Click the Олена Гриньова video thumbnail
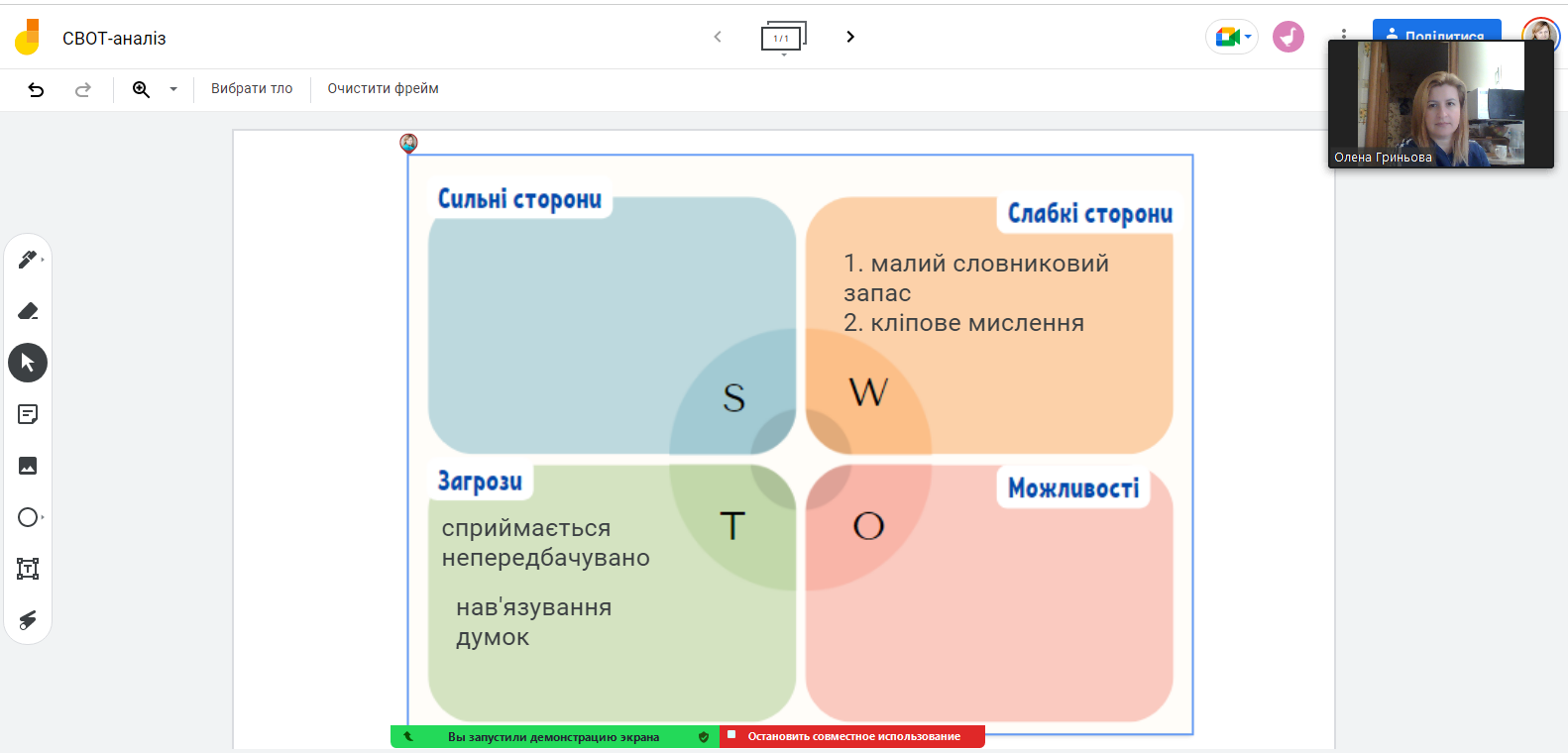1568x753 pixels. pyautogui.click(x=1440, y=104)
